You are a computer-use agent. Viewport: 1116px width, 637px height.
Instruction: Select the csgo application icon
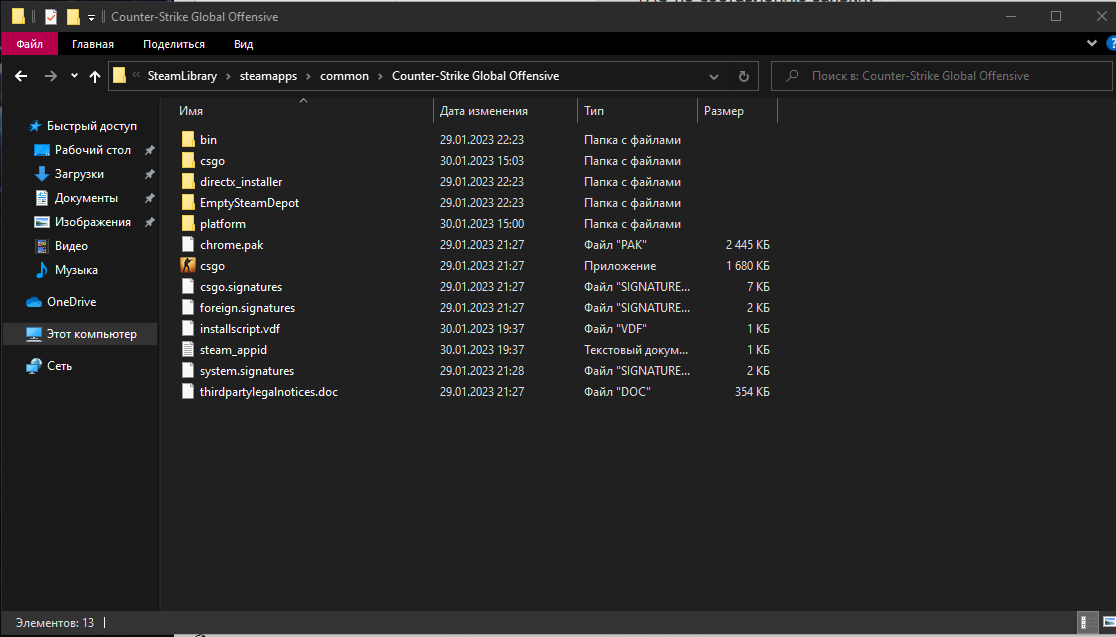pos(188,265)
